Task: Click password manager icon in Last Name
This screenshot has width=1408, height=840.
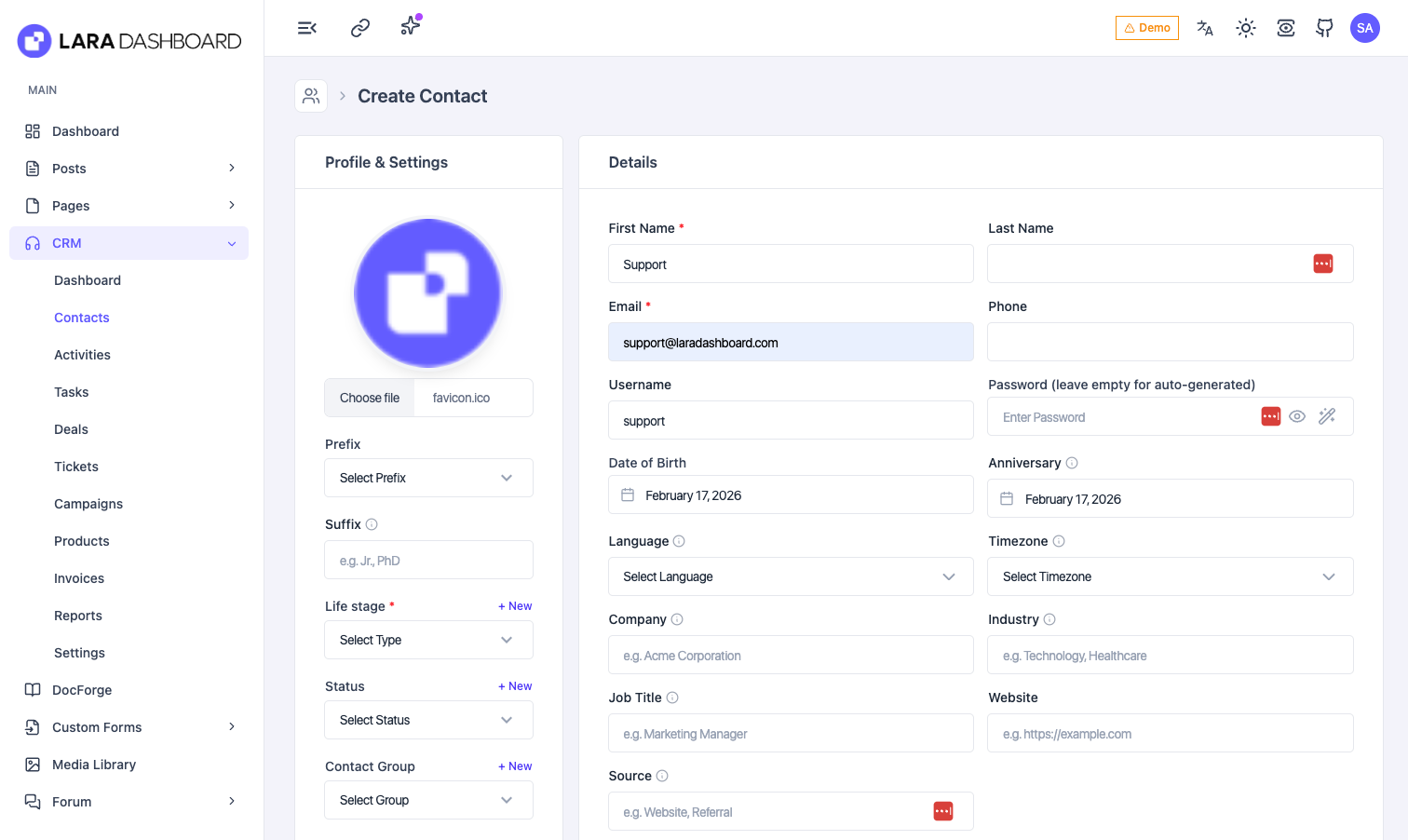Action: (1323, 264)
